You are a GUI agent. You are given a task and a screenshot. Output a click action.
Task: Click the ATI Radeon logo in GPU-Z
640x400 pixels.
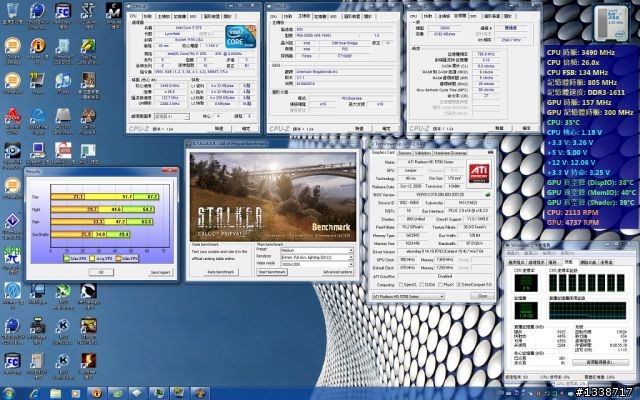point(479,173)
